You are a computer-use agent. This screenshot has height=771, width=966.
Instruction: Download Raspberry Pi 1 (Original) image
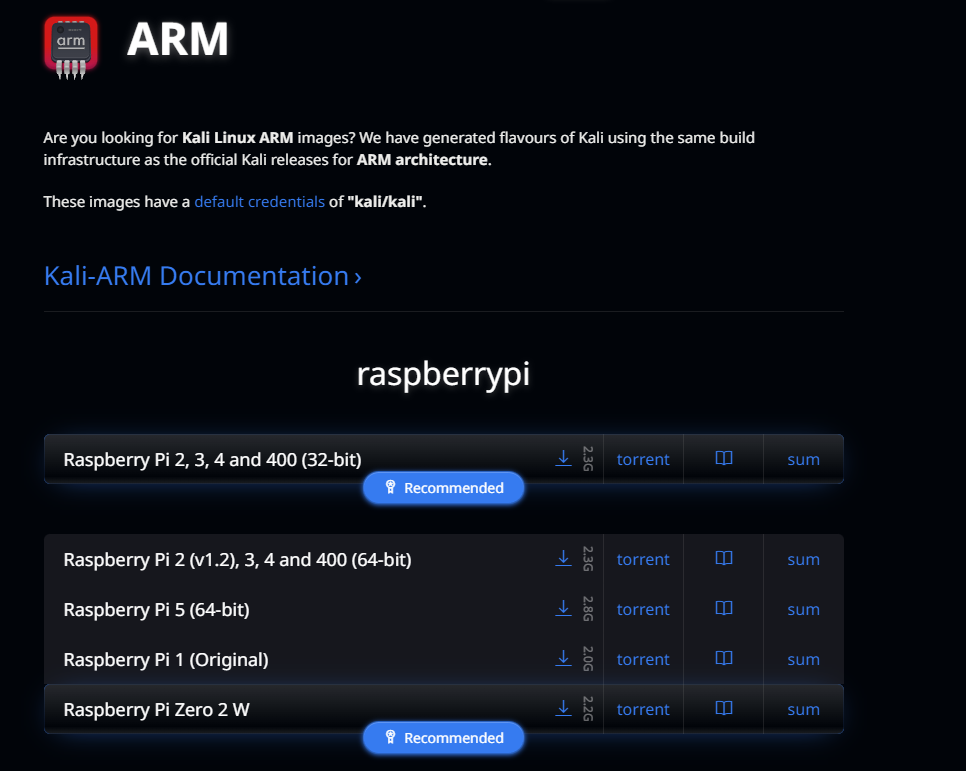[563, 658]
